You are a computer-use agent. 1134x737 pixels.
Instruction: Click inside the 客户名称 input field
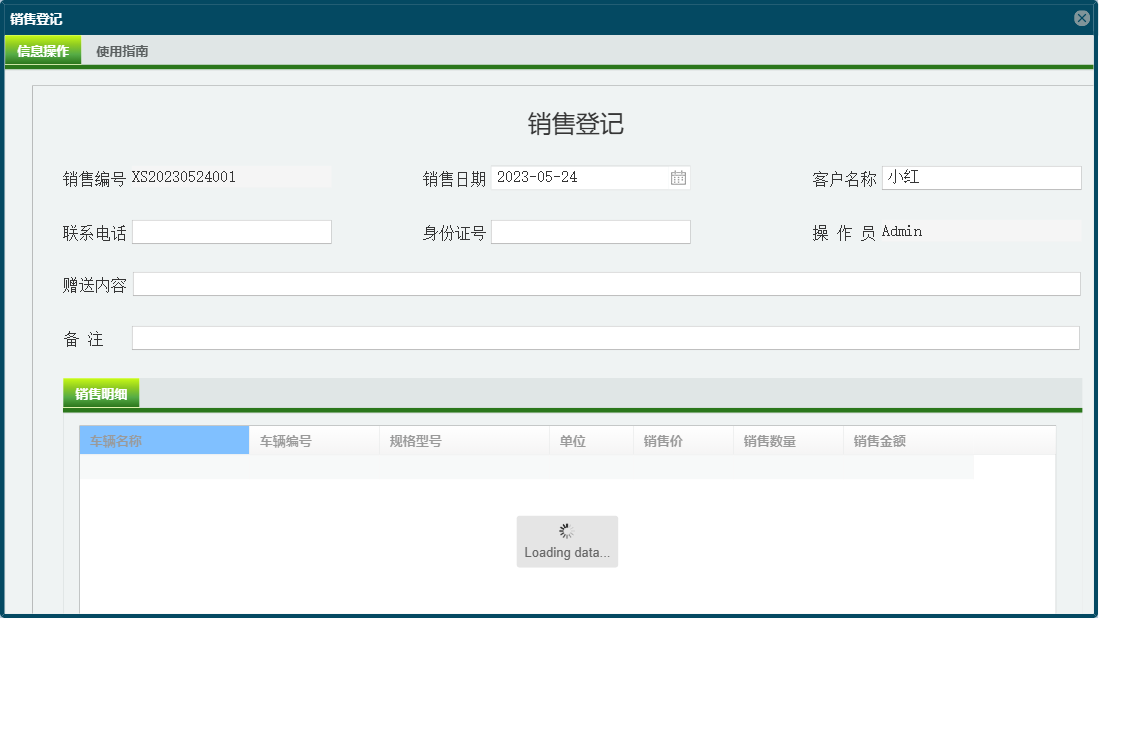click(x=981, y=177)
